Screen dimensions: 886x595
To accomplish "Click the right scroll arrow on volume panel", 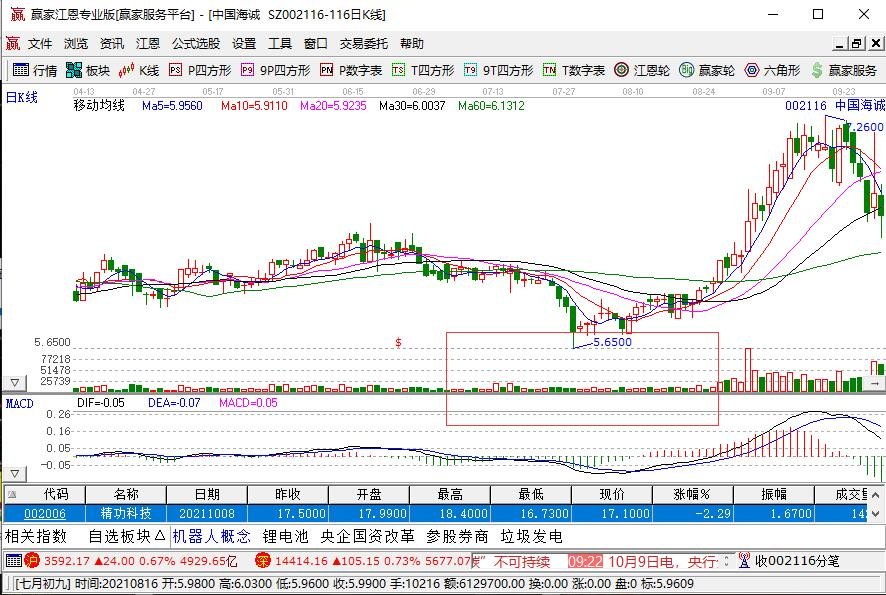I will [x=874, y=383].
